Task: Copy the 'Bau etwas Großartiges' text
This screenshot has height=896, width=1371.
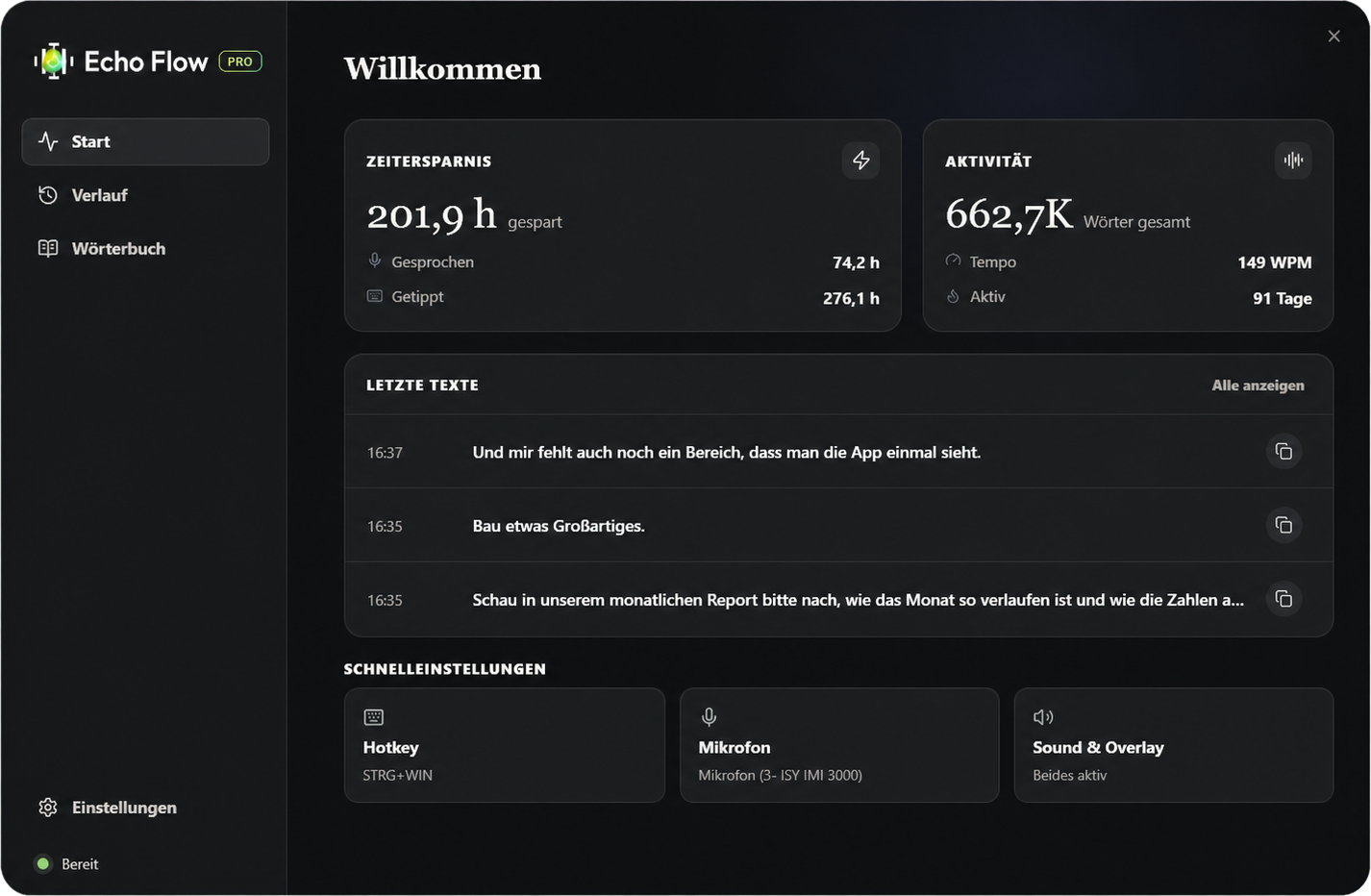Action: pyautogui.click(x=1284, y=525)
